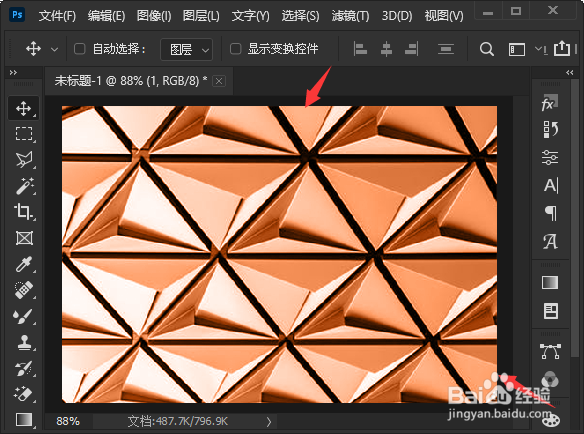Open the 视图(V) menu
The height and width of the screenshot is (434, 584).
pos(444,16)
